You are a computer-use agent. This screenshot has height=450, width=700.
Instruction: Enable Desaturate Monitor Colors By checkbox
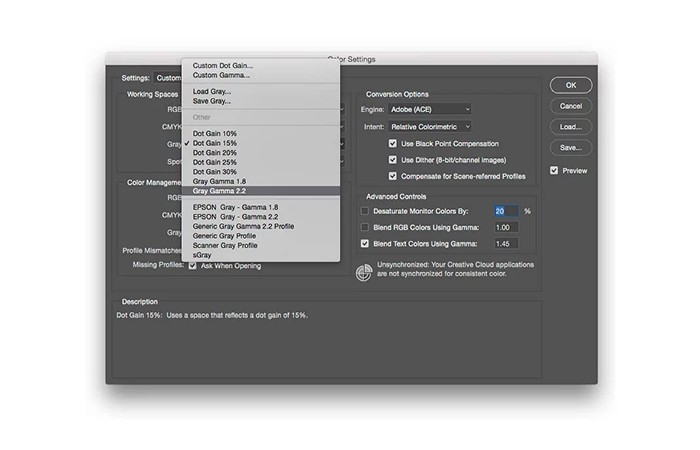[365, 211]
